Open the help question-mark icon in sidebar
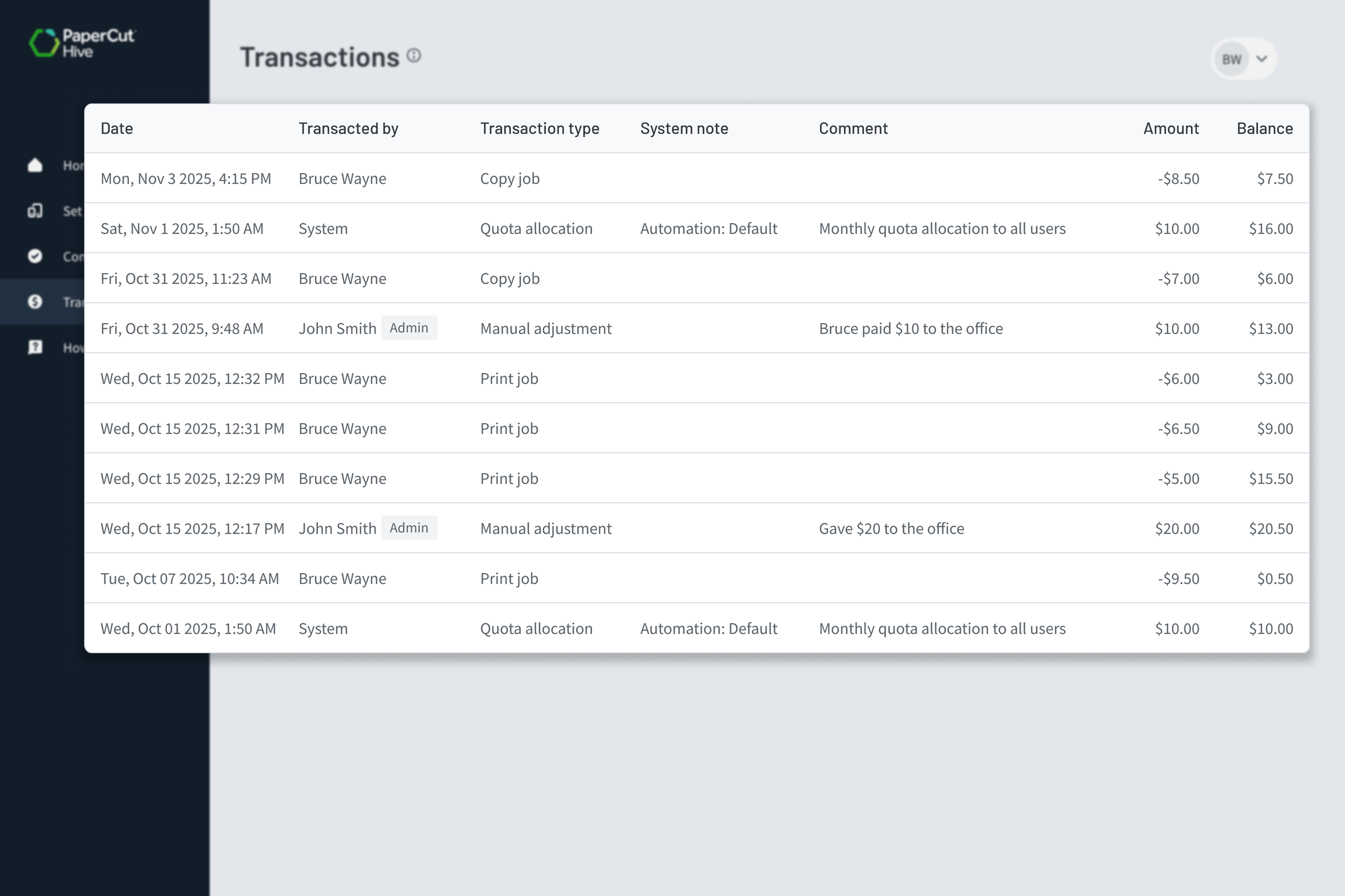Image resolution: width=1345 pixels, height=896 pixels. coord(35,348)
